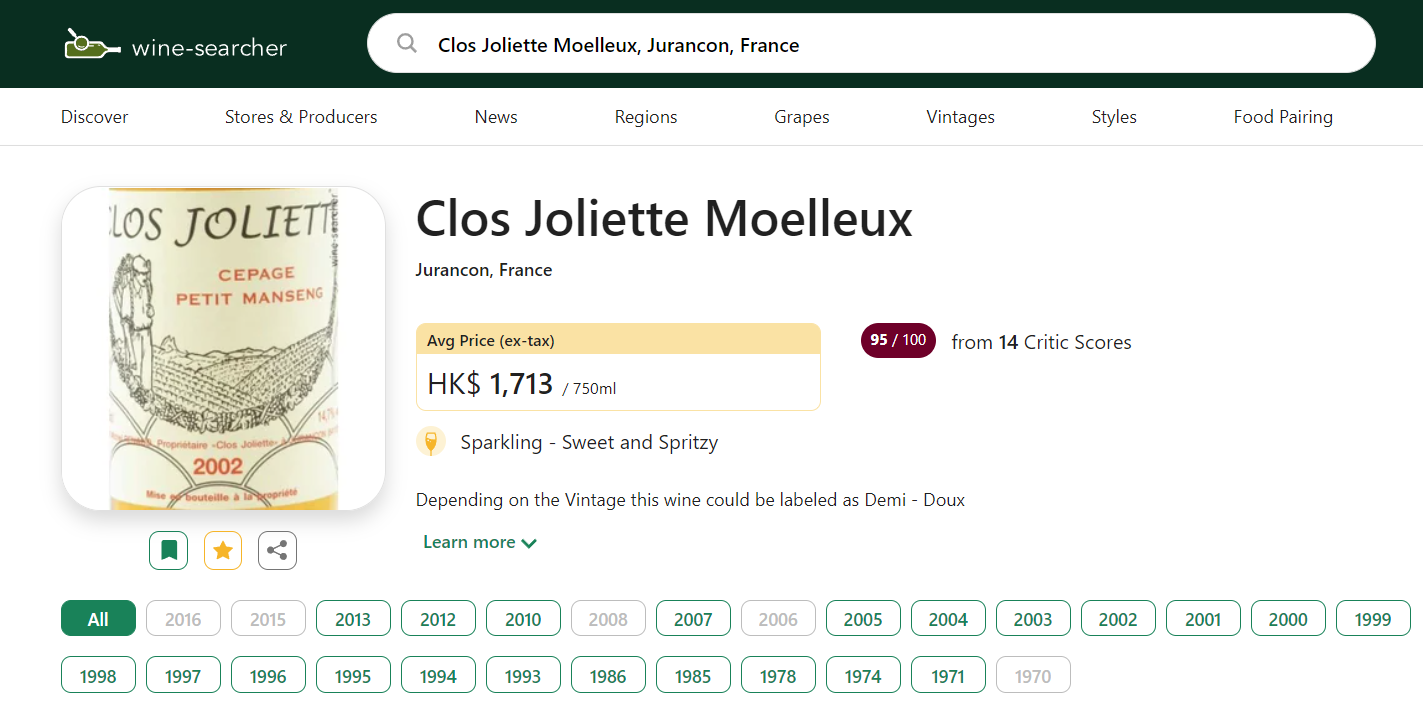Select the 2013 vintage filter

point(353,619)
